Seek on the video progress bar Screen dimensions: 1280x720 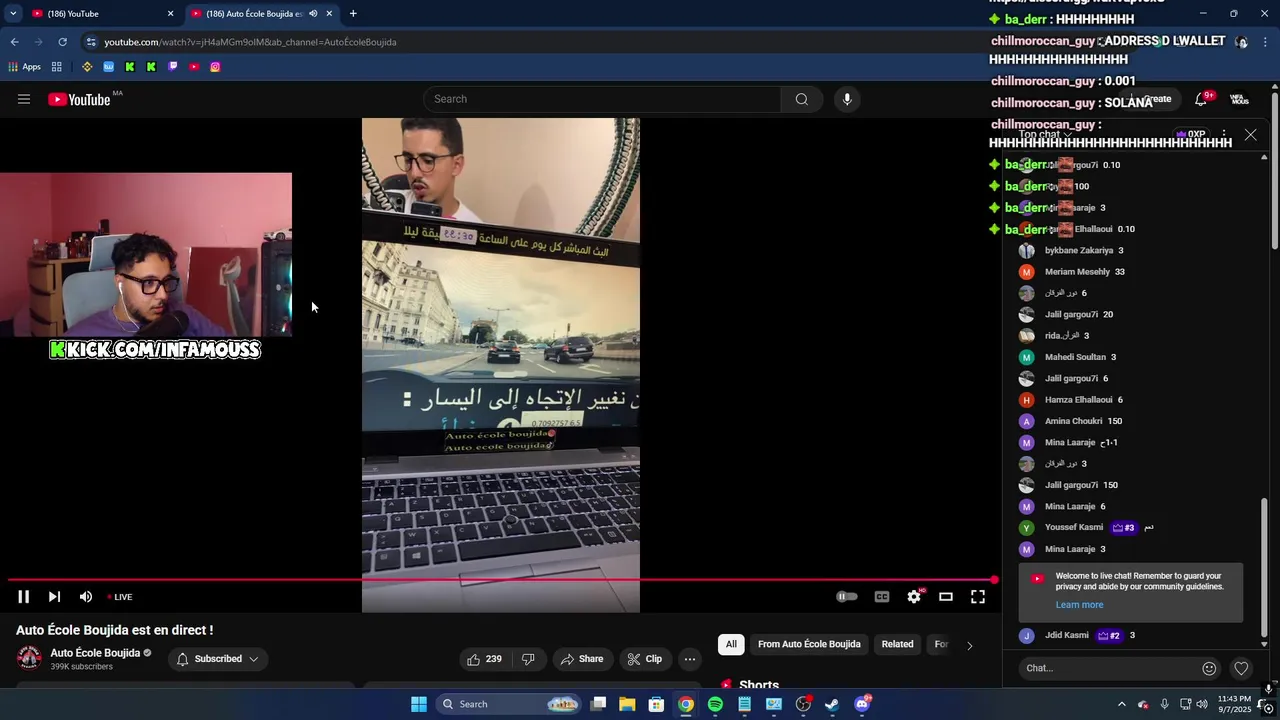500,580
